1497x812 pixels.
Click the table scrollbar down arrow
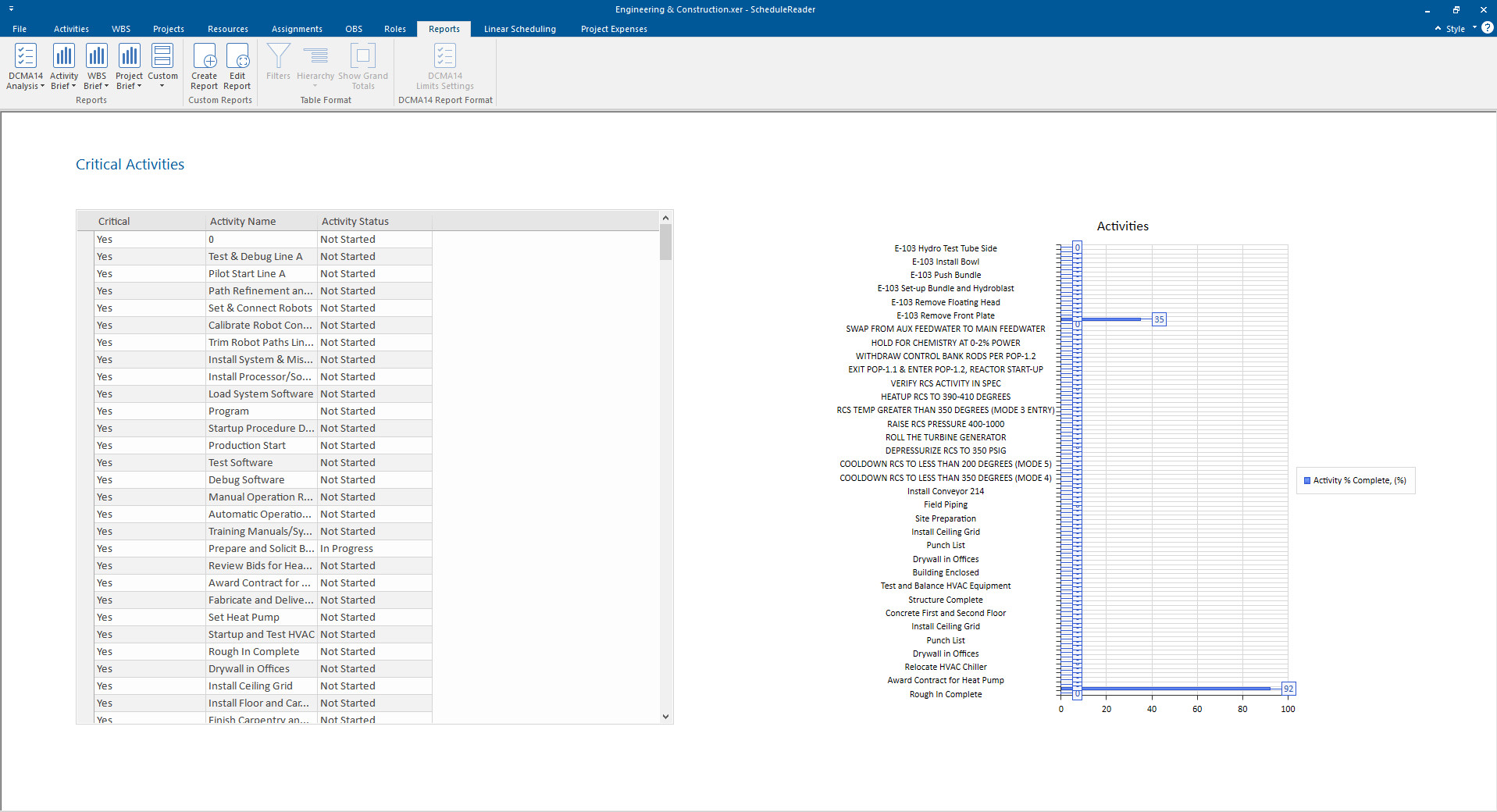click(x=665, y=716)
